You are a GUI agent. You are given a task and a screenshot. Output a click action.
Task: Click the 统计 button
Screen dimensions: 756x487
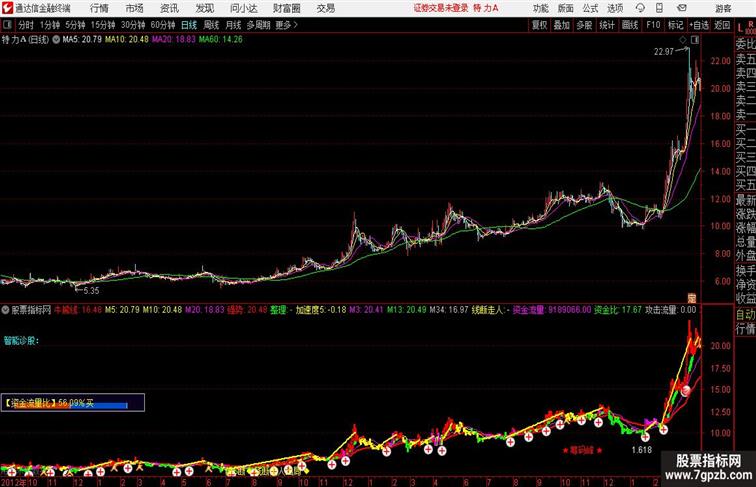pyautogui.click(x=607, y=25)
